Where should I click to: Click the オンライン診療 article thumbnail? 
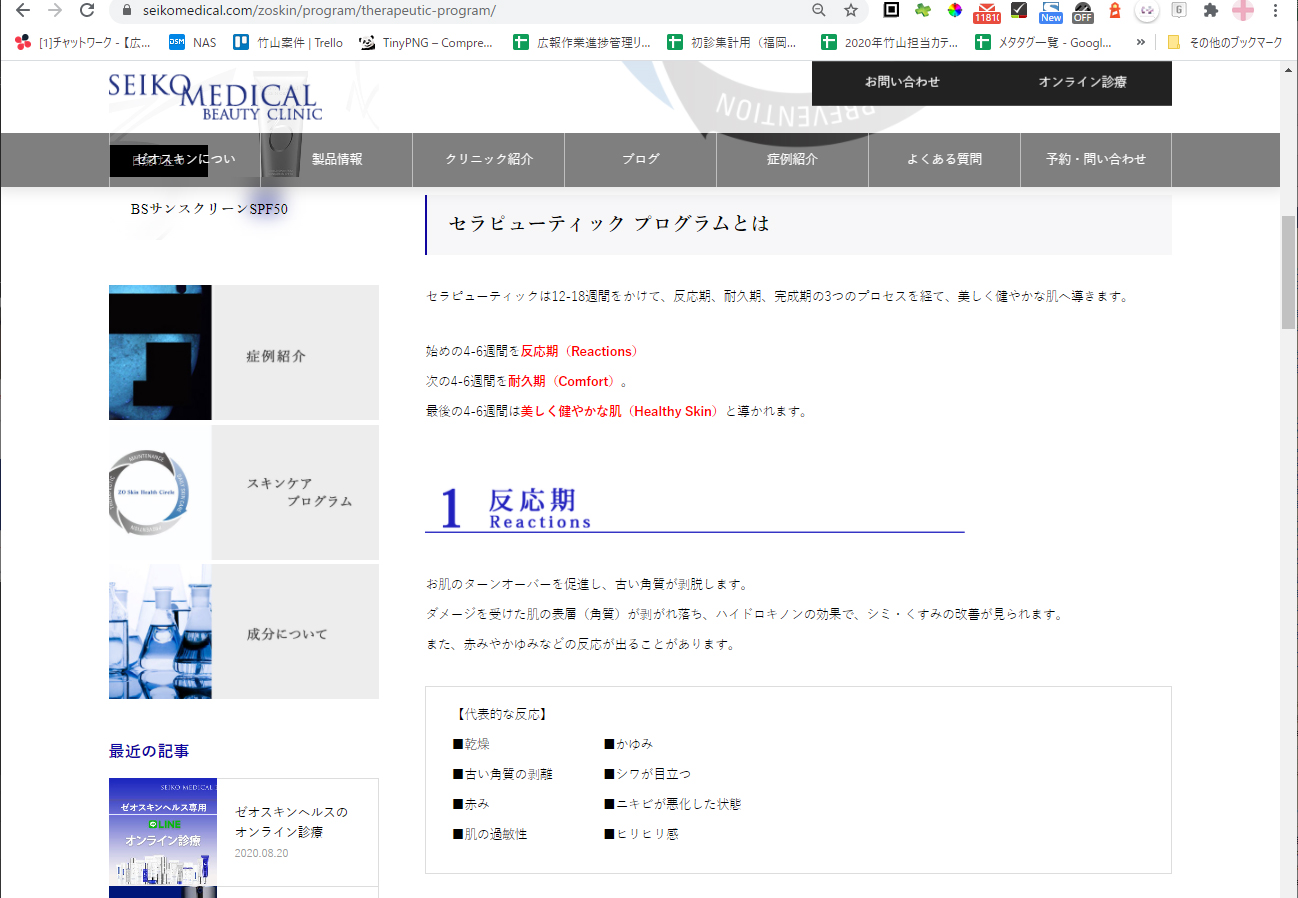tap(163, 832)
